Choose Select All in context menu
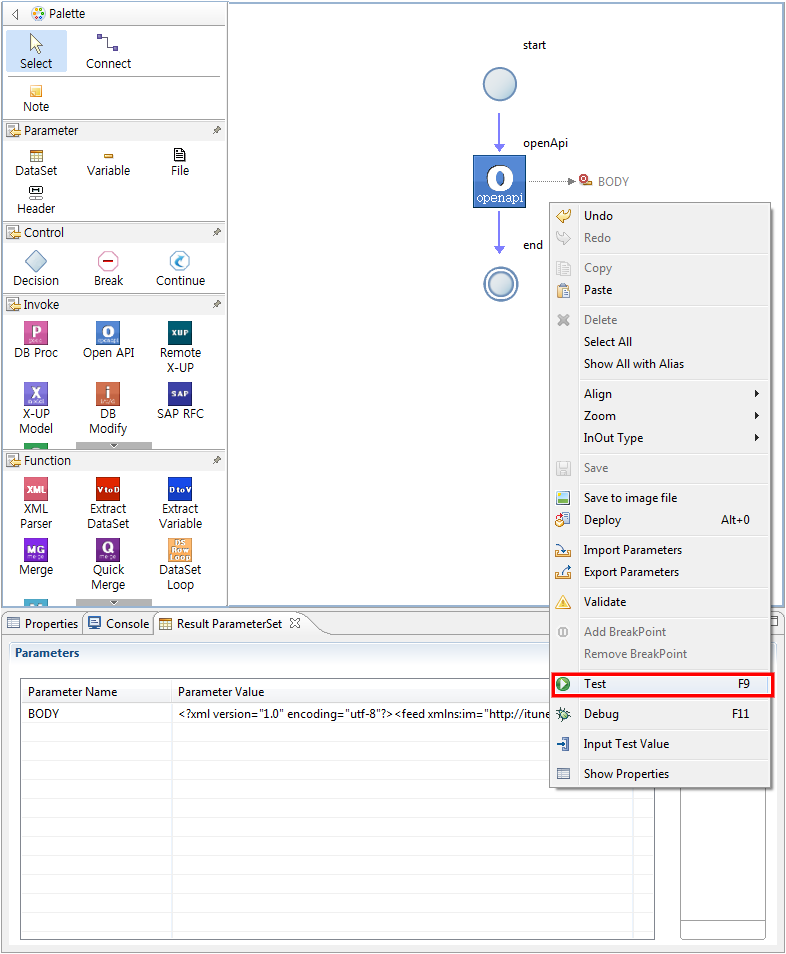 pyautogui.click(x=660, y=341)
